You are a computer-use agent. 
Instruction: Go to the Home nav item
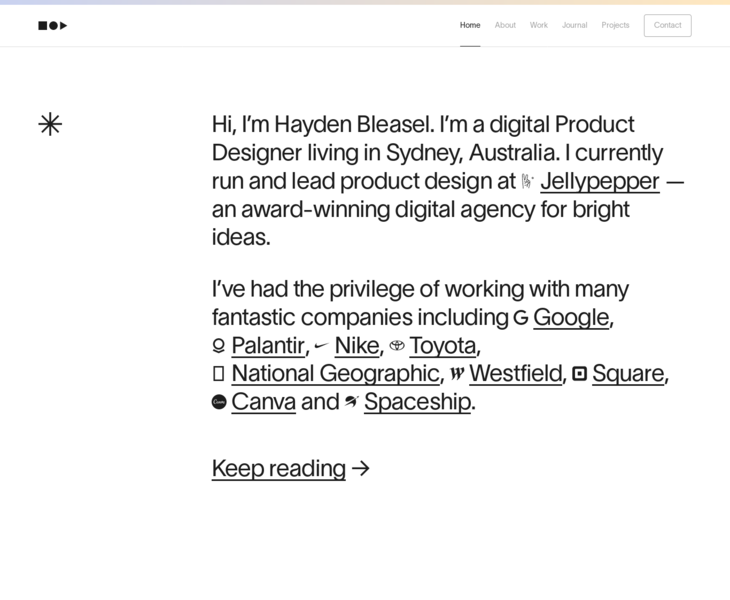pyautogui.click(x=470, y=25)
